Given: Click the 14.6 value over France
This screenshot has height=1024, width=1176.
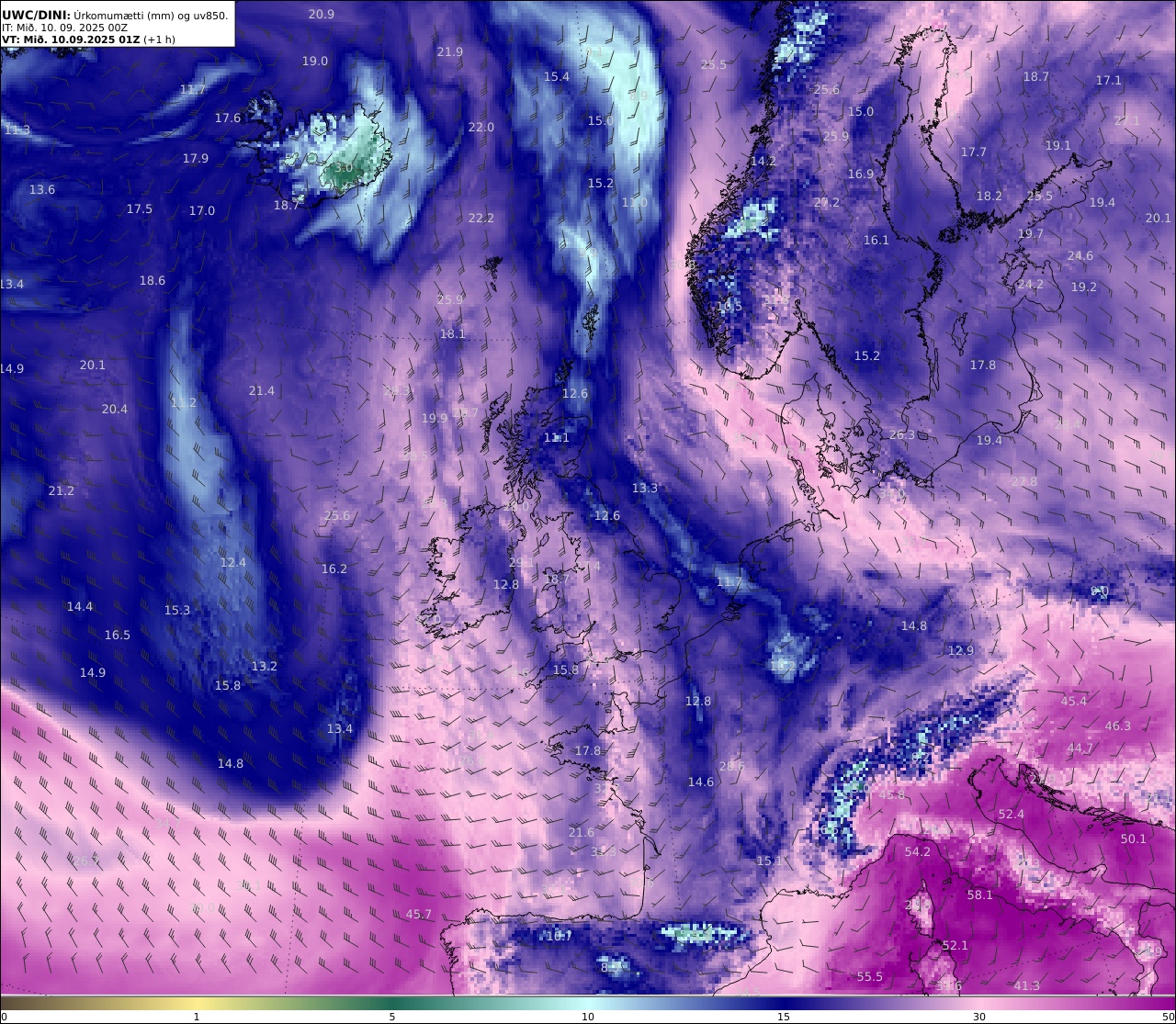Looking at the screenshot, I should tap(701, 782).
